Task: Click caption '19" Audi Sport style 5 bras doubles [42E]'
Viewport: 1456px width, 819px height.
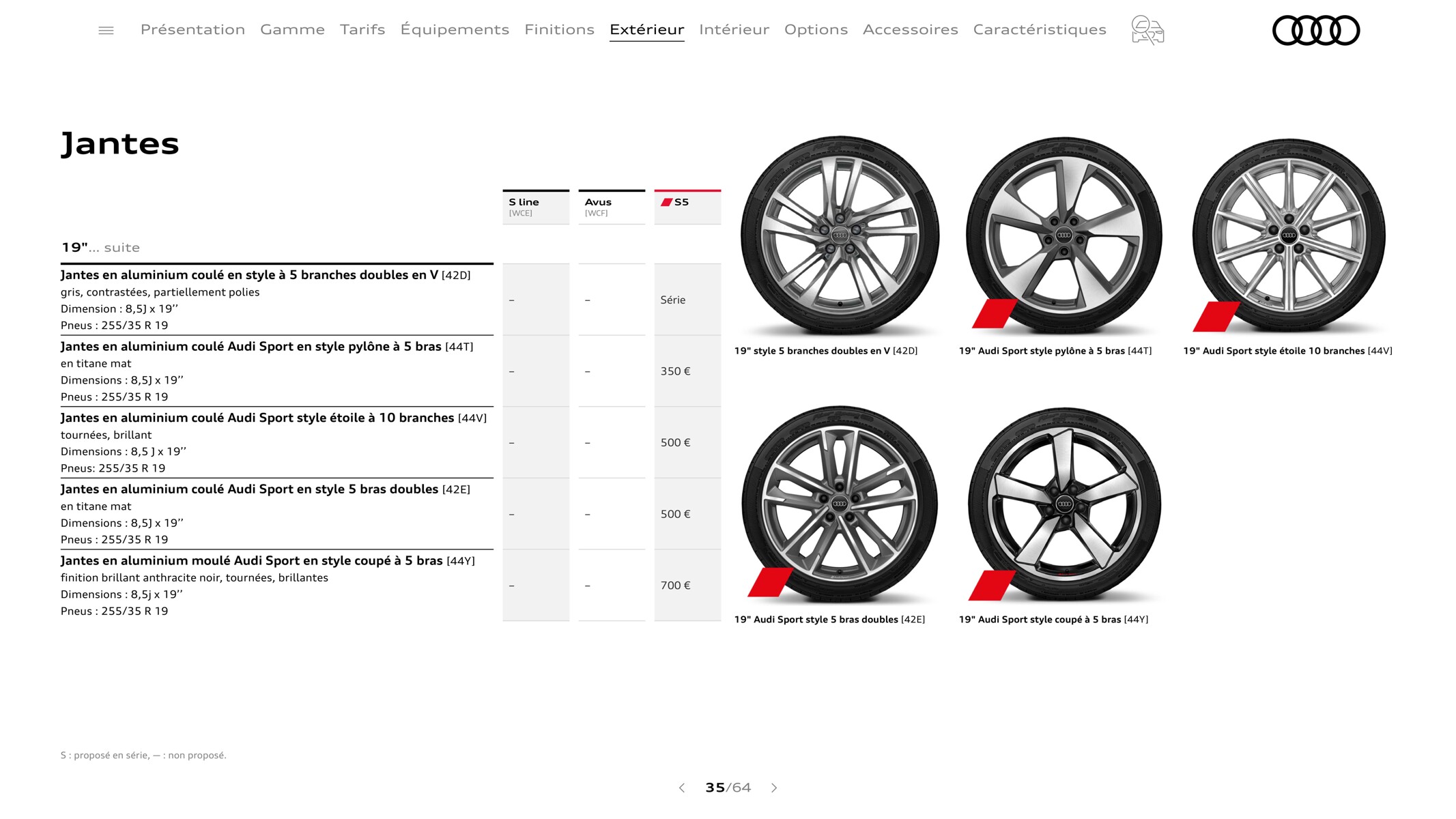Action: [x=829, y=620]
